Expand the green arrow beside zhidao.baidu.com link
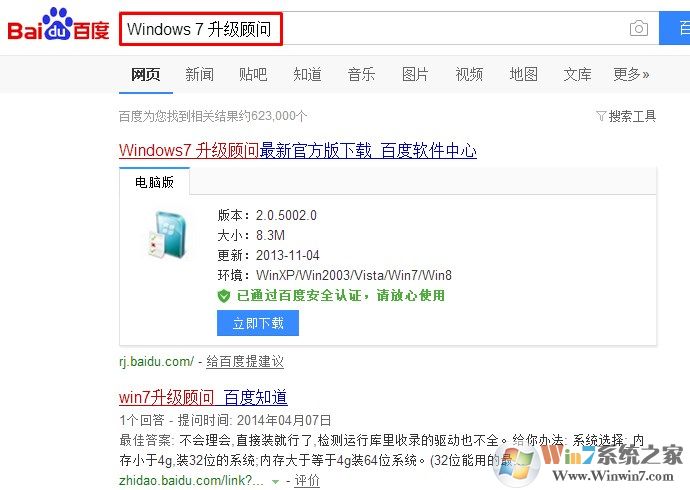The height and width of the screenshot is (490, 690). tap(275, 482)
